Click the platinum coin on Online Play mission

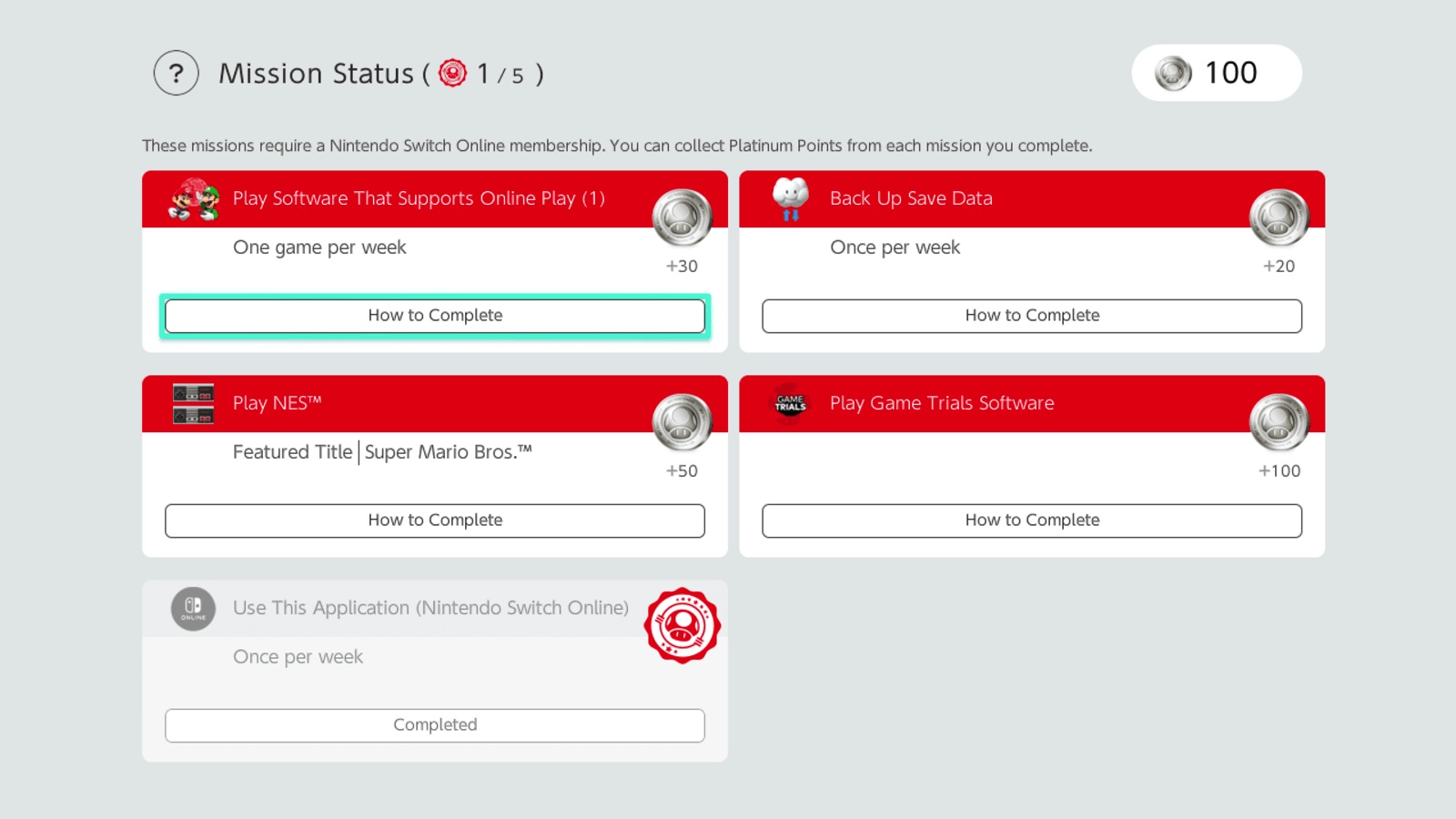pyautogui.click(x=682, y=217)
